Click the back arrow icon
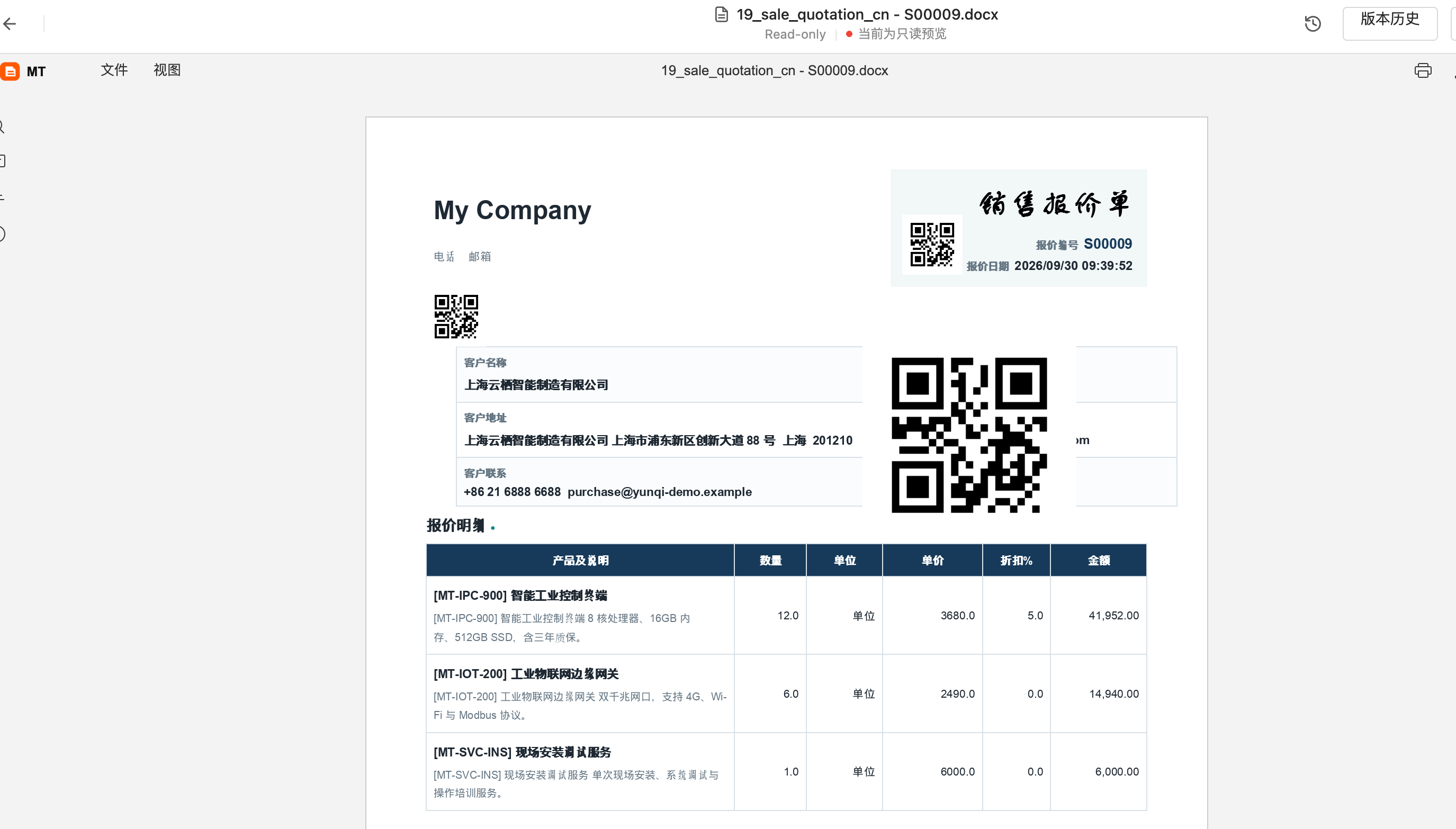The image size is (1456, 829). (10, 23)
